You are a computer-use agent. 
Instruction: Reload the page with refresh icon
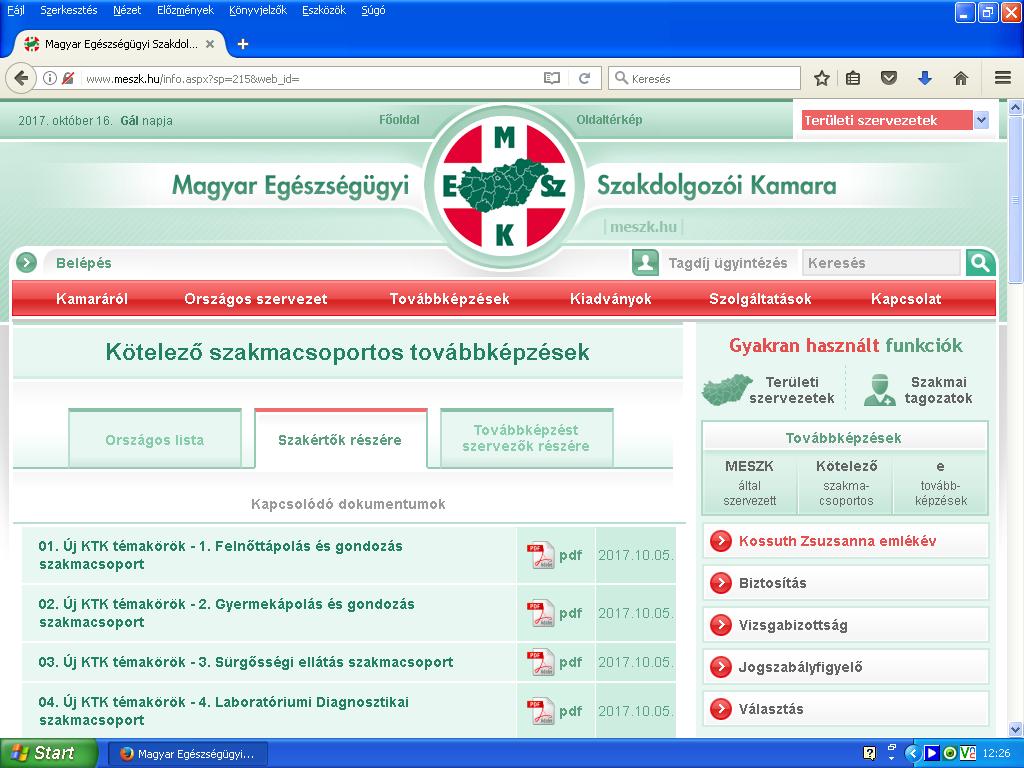584,78
